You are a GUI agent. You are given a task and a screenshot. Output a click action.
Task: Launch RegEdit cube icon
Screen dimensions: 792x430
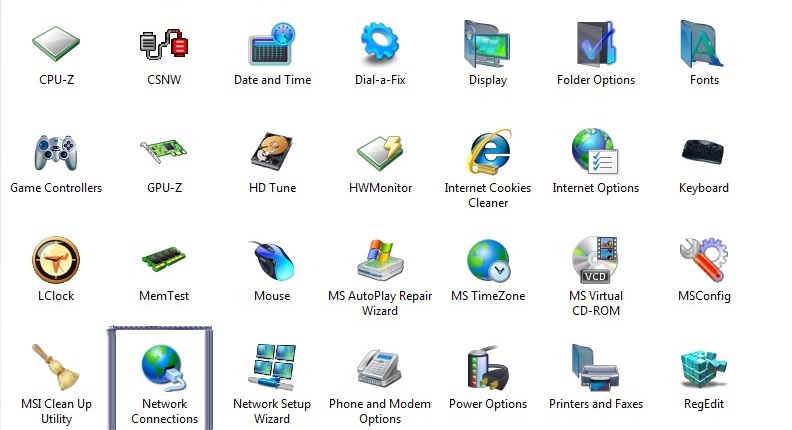703,369
